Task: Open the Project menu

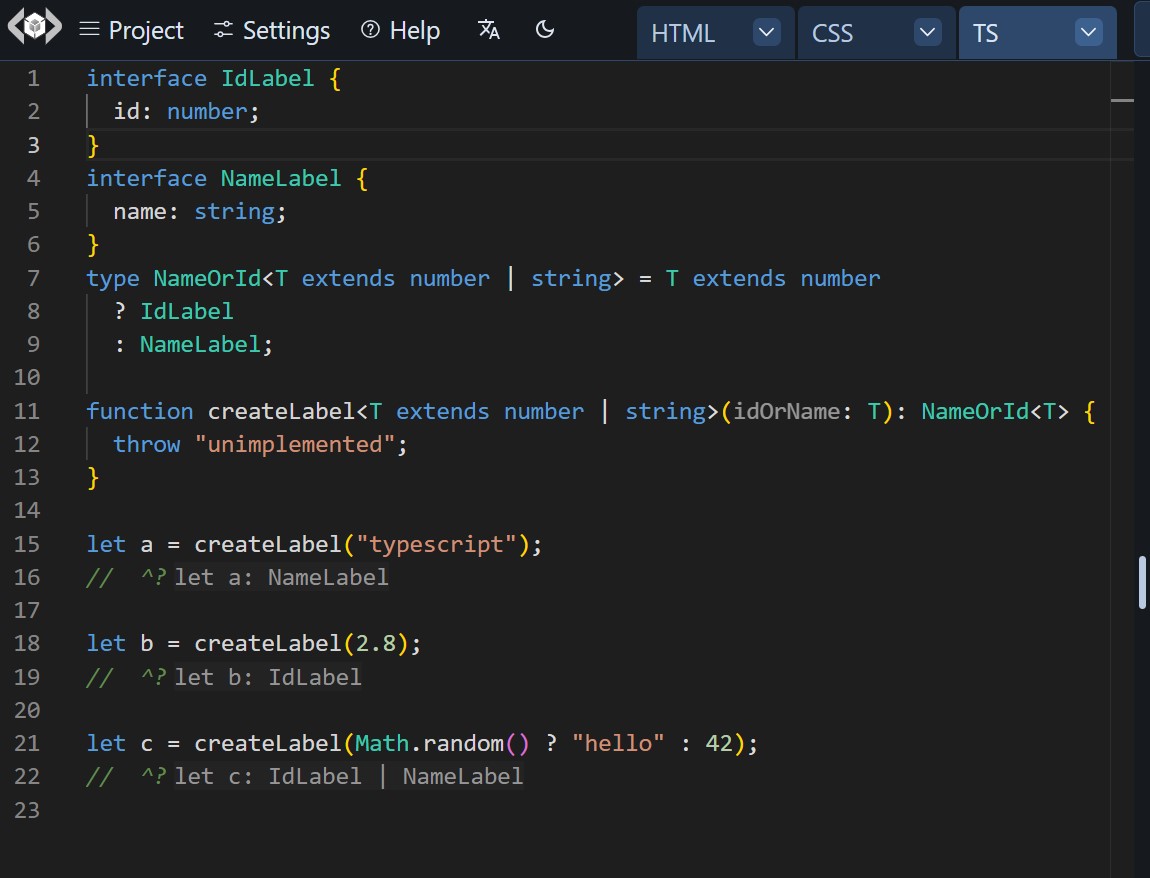Action: [x=145, y=30]
